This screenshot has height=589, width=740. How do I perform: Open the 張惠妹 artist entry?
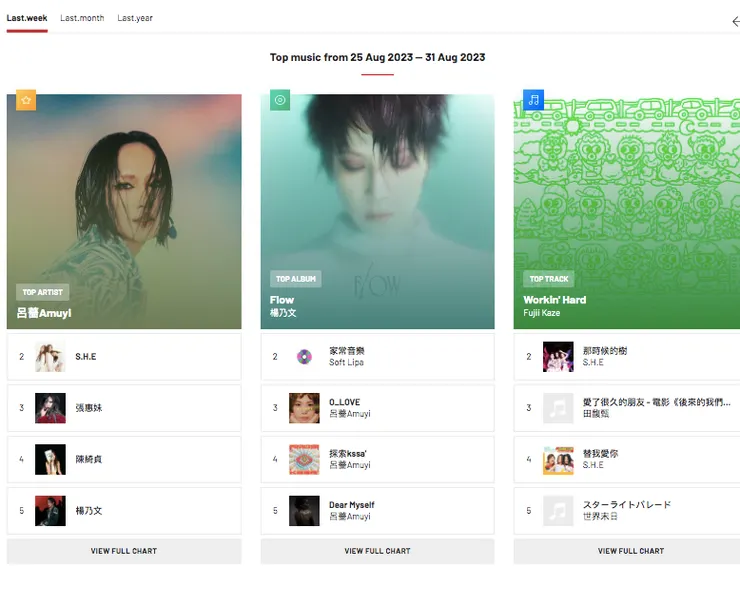(x=89, y=408)
